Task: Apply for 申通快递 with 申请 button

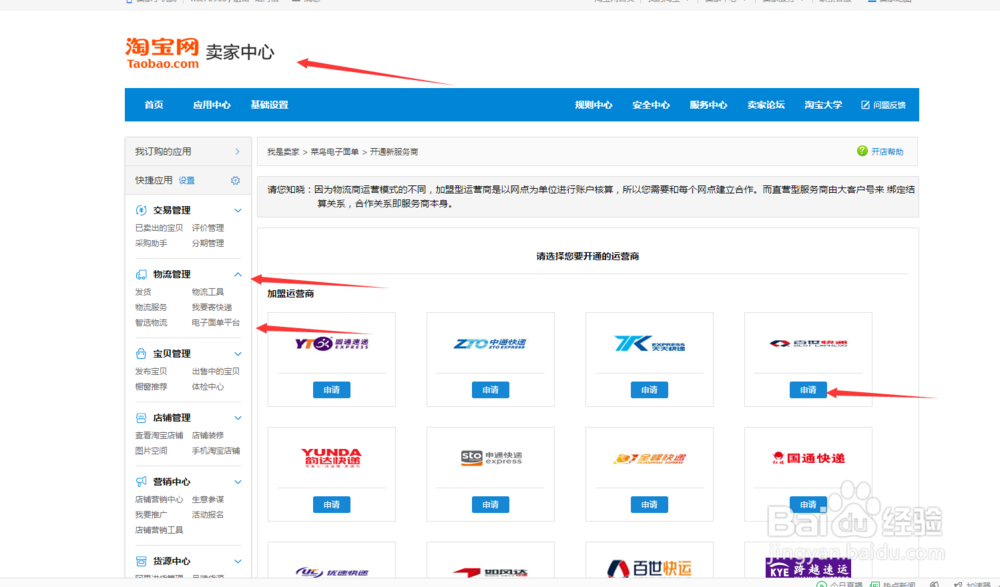Action: tap(490, 505)
